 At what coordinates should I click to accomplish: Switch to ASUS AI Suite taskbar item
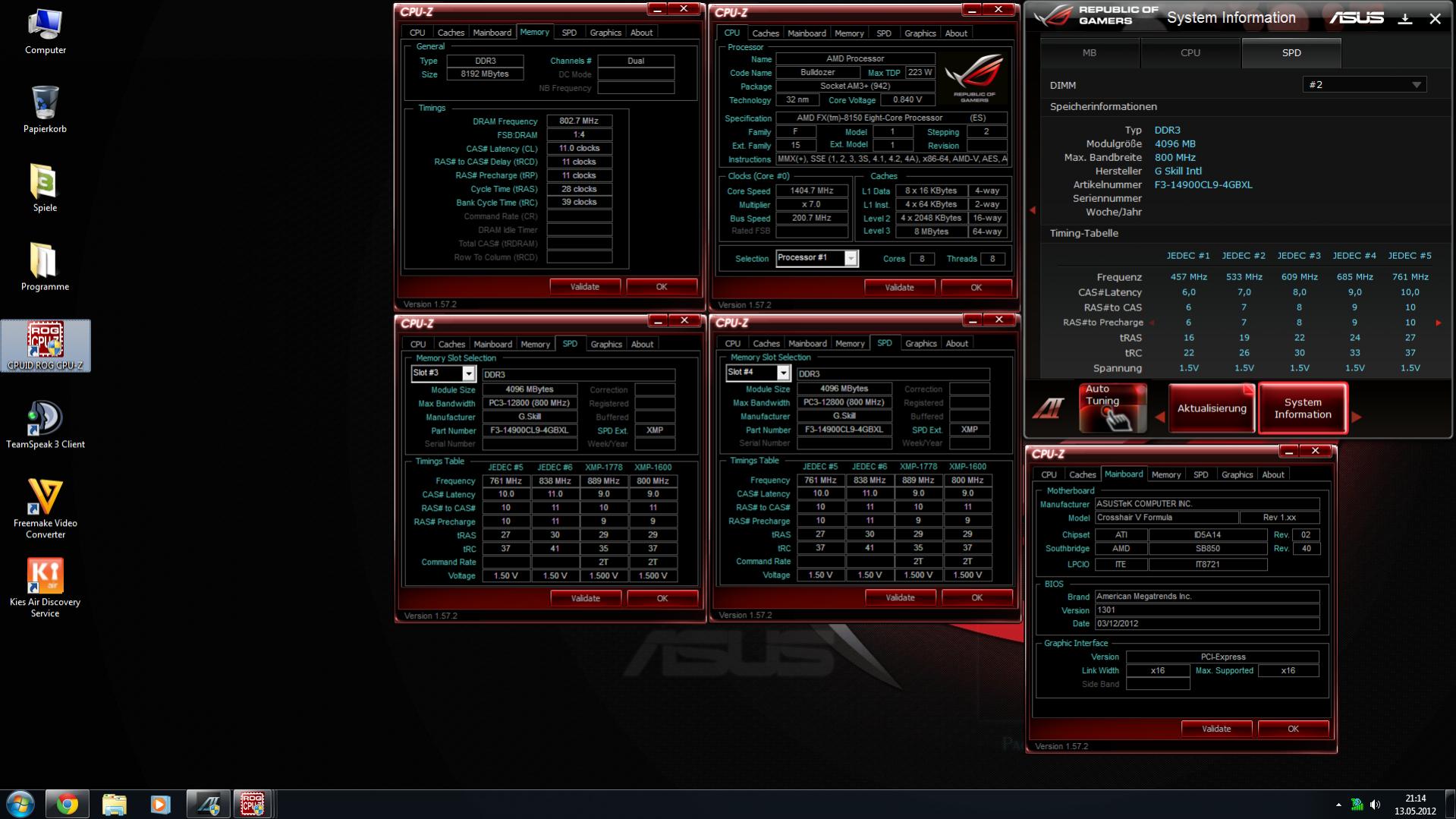click(x=208, y=804)
